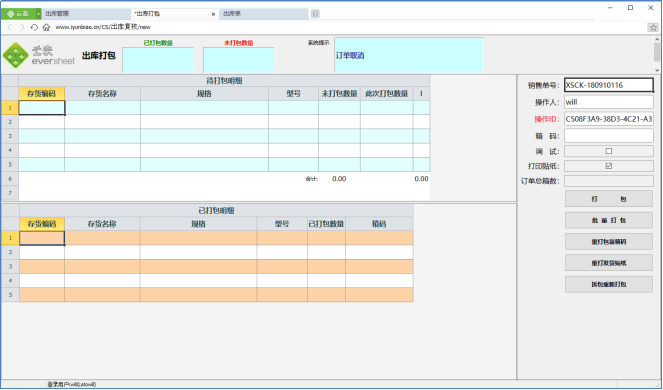Open the 云表 dropdown arrow
This screenshot has width=663, height=390.
pyautogui.click(x=38, y=14)
